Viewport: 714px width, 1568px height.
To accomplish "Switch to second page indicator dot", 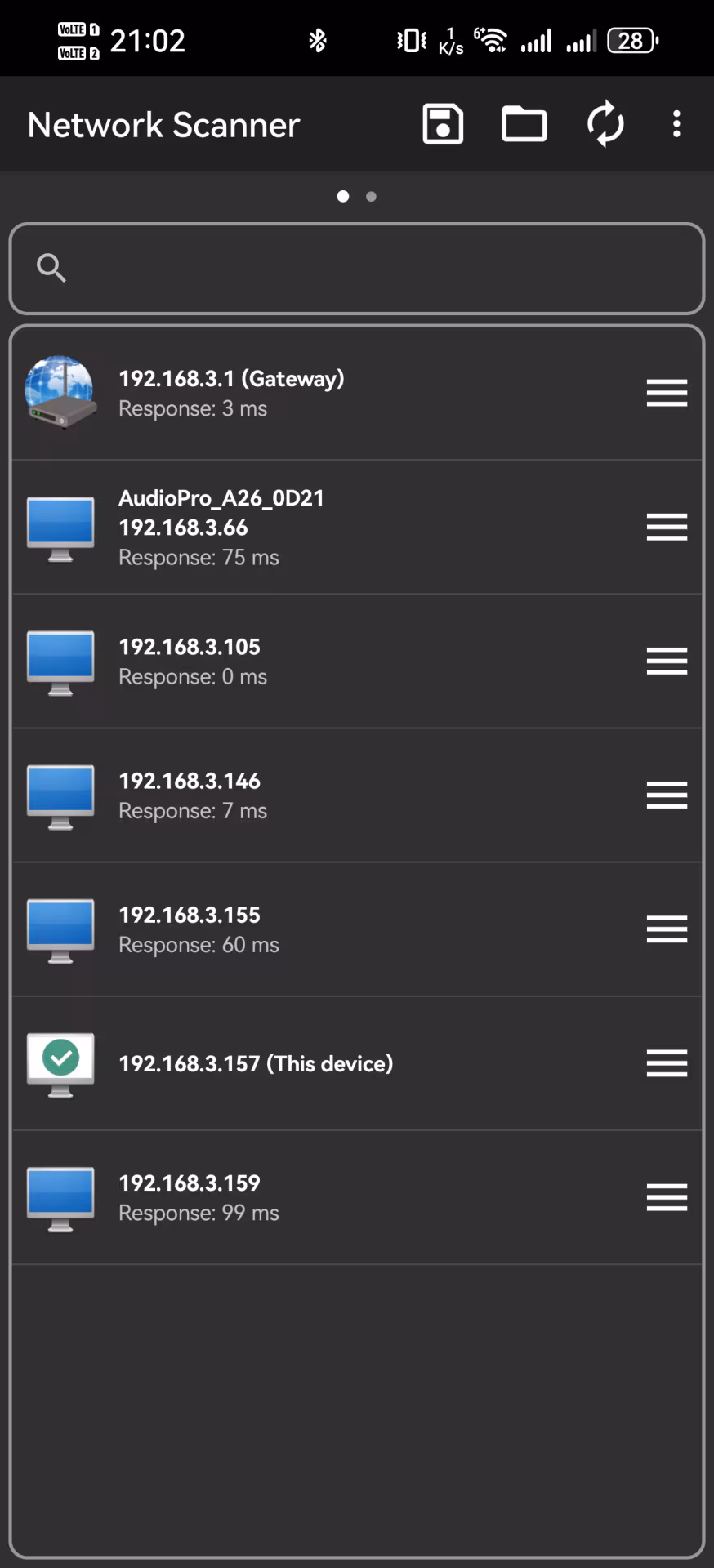I will tap(371, 196).
